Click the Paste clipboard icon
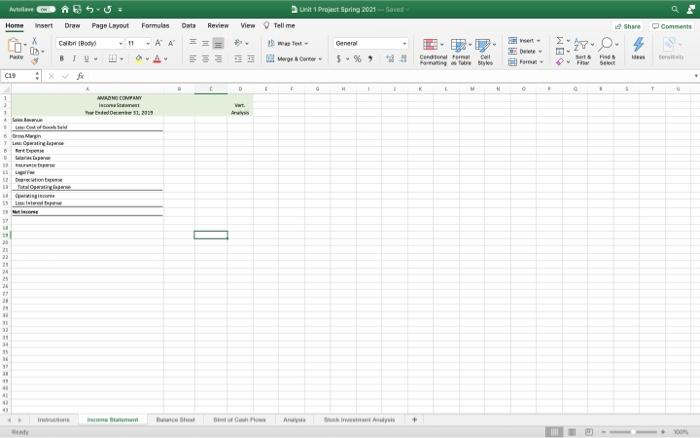700x438 pixels. click(15, 46)
